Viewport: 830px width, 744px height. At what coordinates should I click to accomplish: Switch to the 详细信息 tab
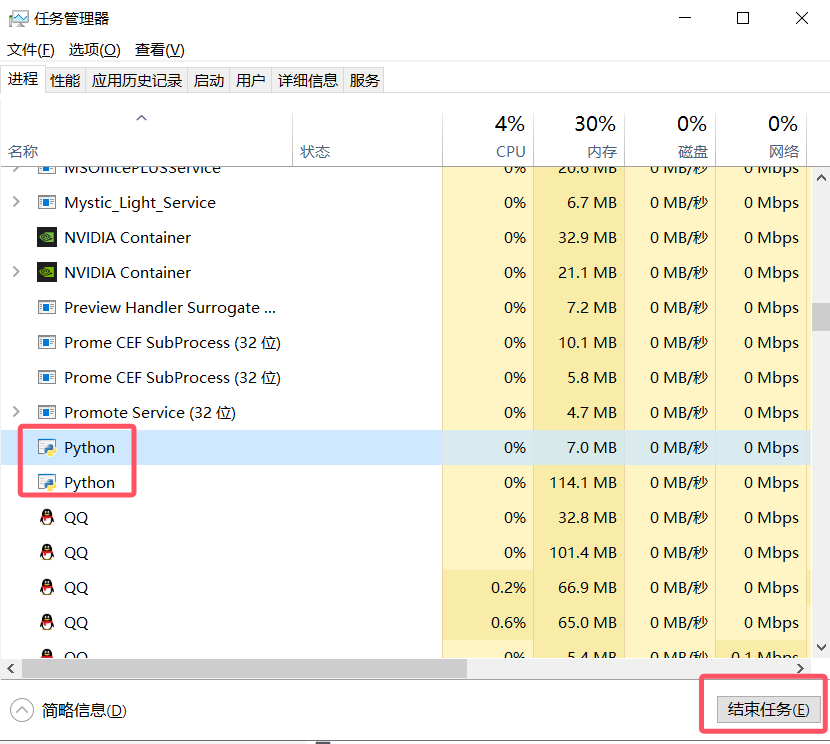(308, 80)
